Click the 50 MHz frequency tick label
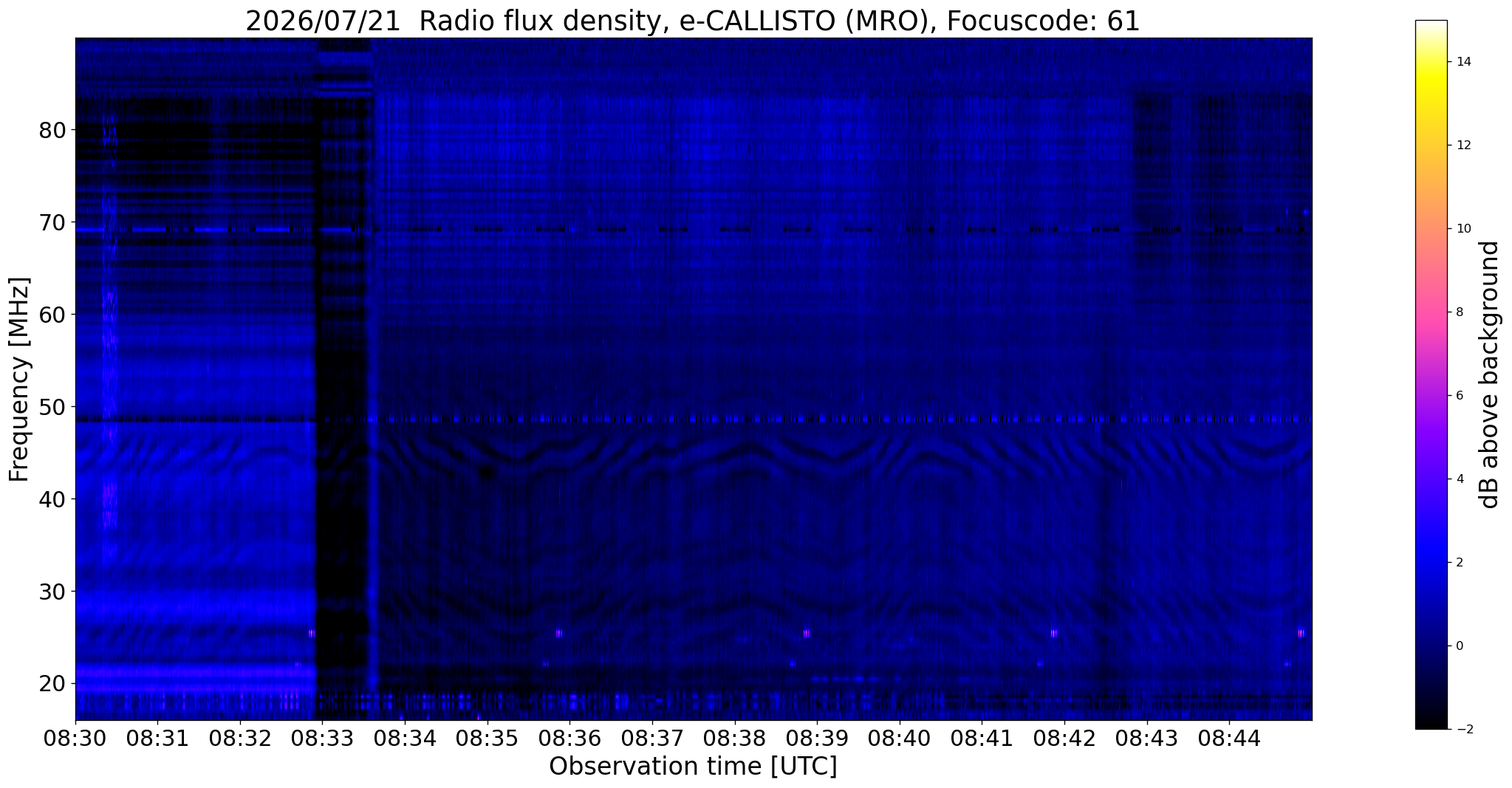 (x=52, y=408)
